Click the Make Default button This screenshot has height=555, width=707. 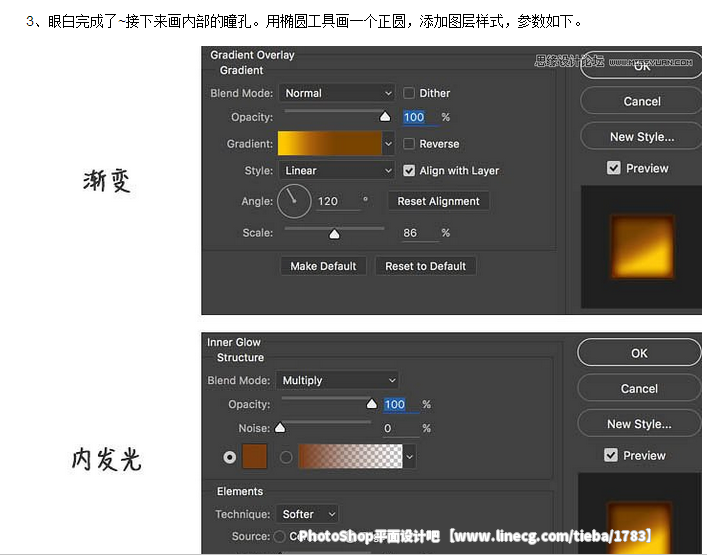(x=323, y=266)
